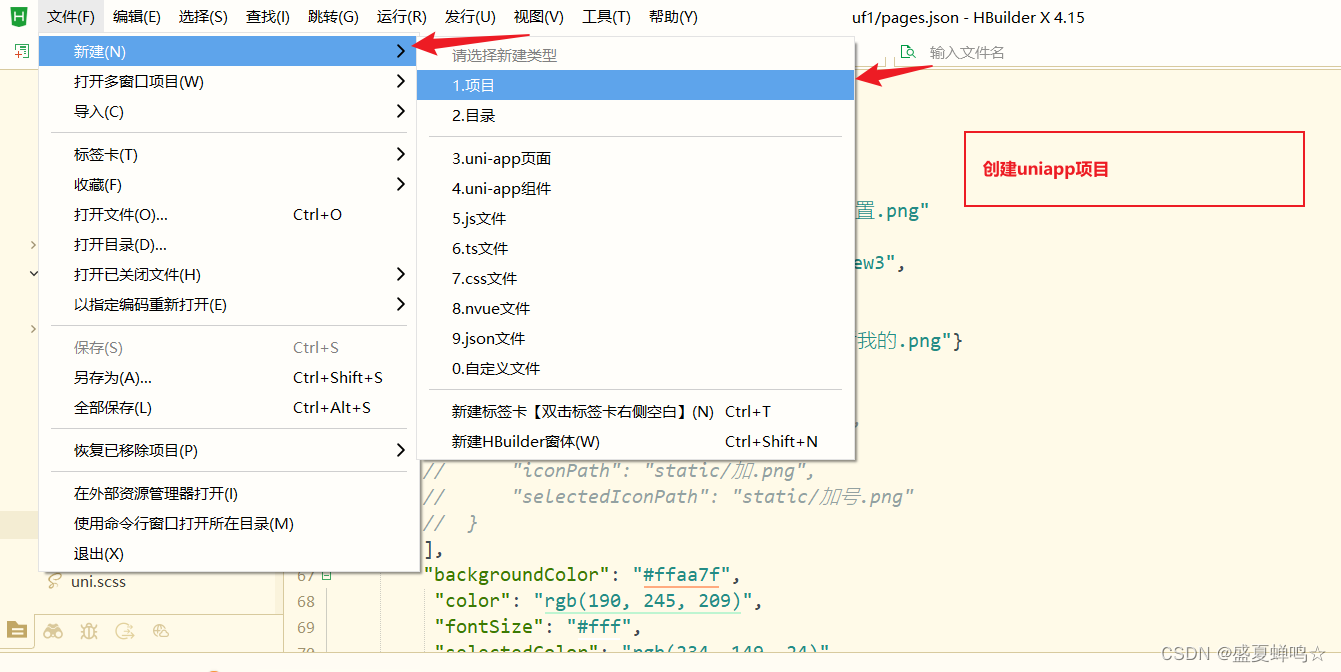Open the 跳转(G) menu
This screenshot has height=672, width=1341.
click(333, 17)
